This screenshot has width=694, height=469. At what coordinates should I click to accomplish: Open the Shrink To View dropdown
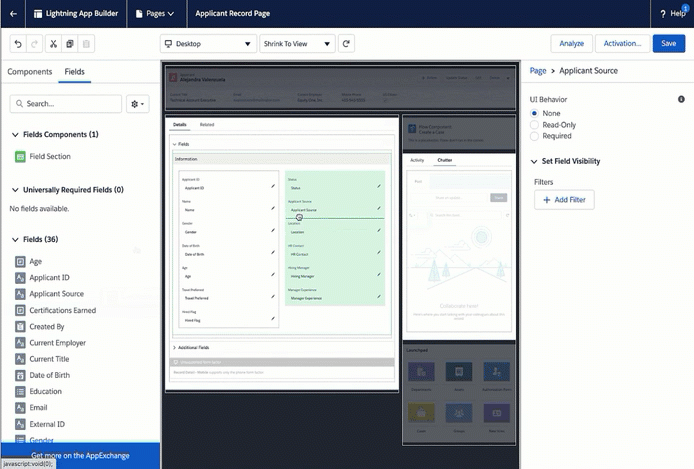point(296,44)
